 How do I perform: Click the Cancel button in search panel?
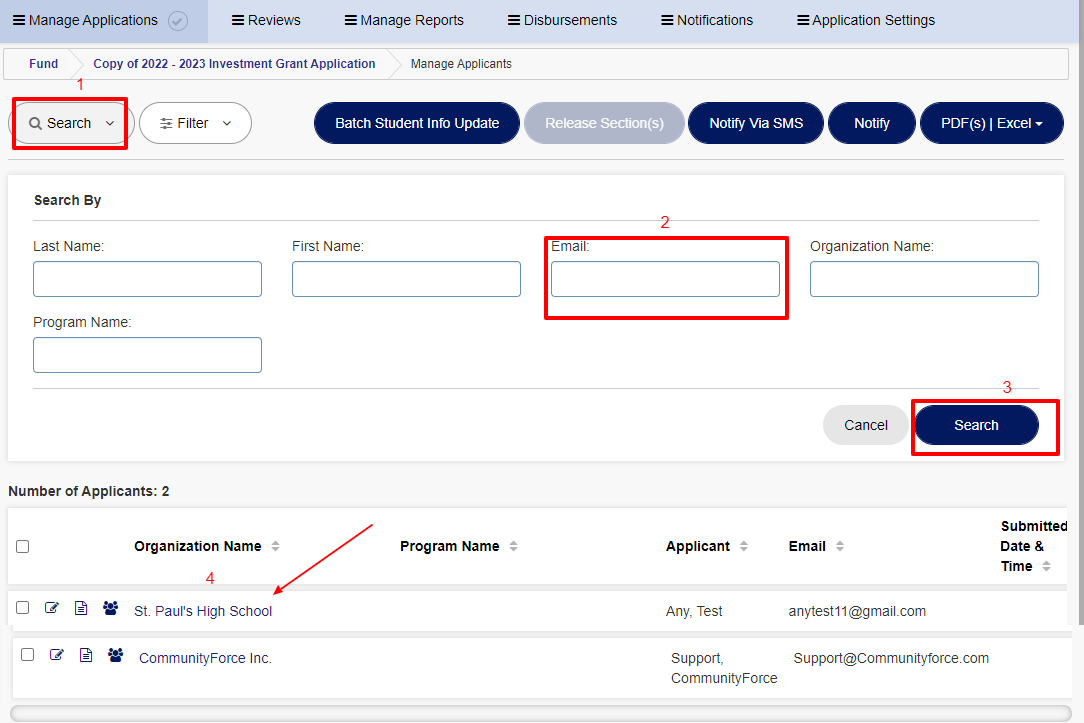click(866, 425)
